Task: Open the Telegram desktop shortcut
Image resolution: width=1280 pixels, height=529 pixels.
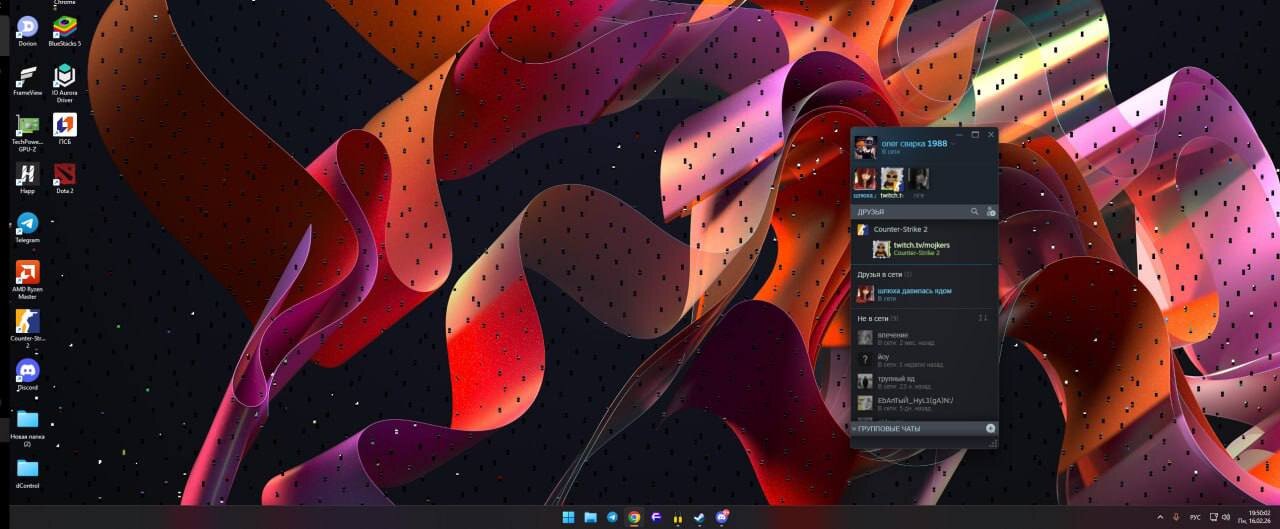Action: click(x=27, y=224)
